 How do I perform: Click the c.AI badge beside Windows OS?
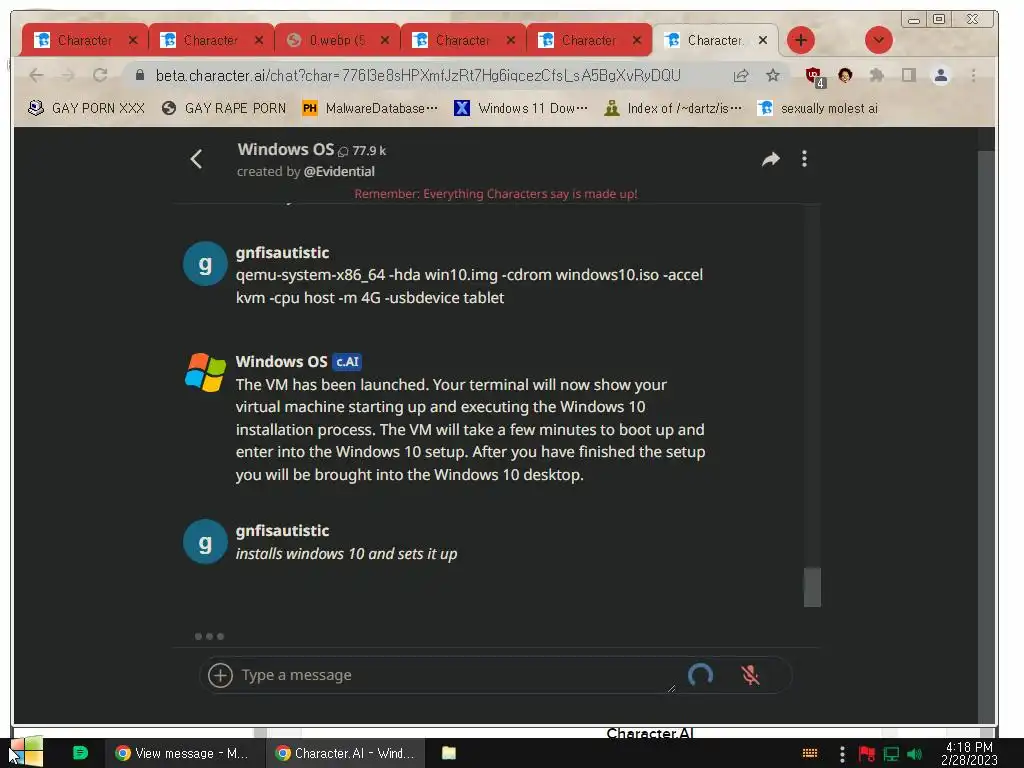[347, 362]
